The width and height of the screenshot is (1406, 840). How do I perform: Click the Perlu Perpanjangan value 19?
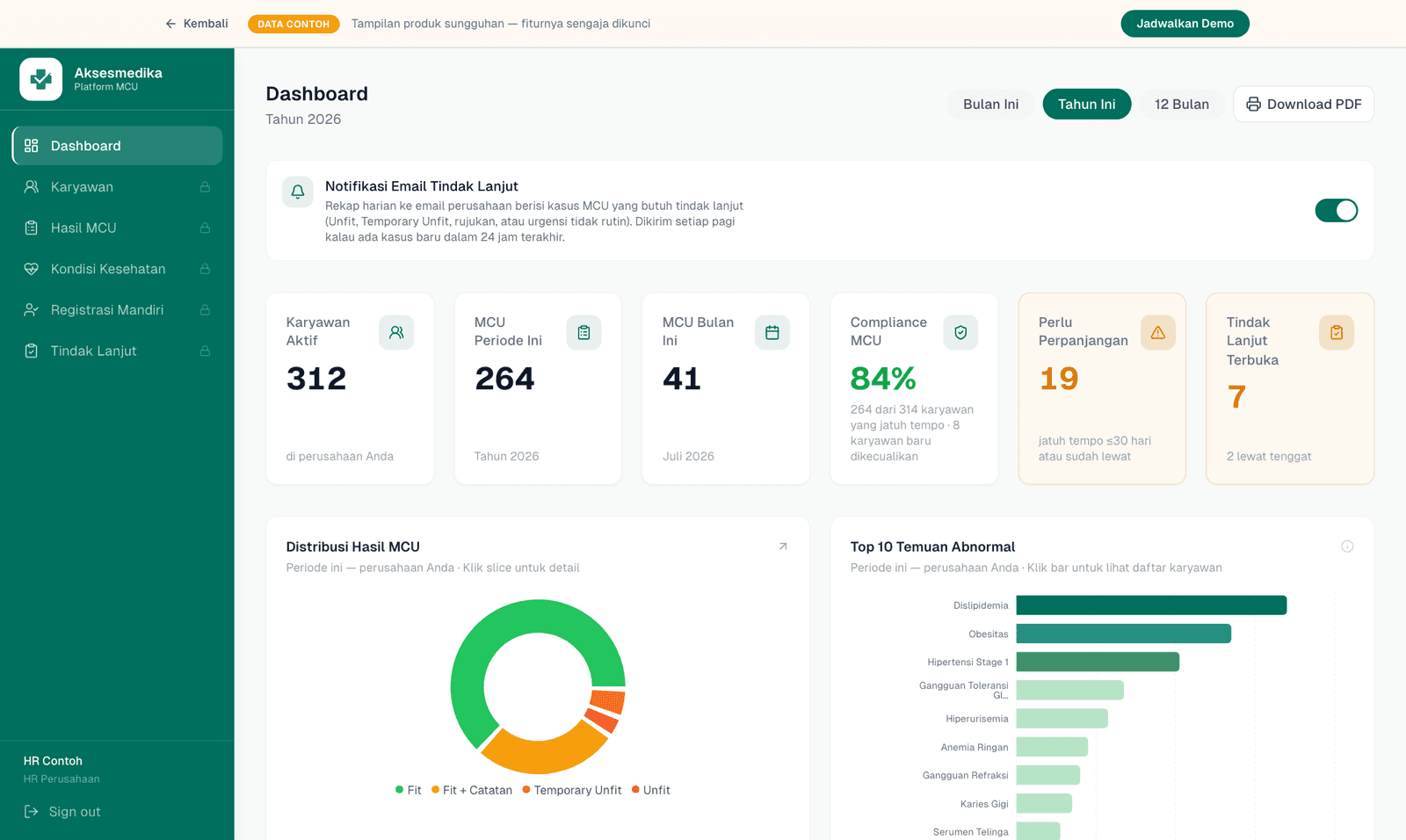(1059, 379)
